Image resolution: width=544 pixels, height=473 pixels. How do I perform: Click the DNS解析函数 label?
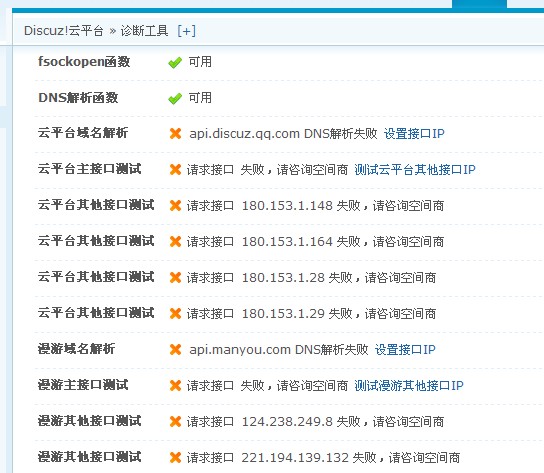click(78, 98)
